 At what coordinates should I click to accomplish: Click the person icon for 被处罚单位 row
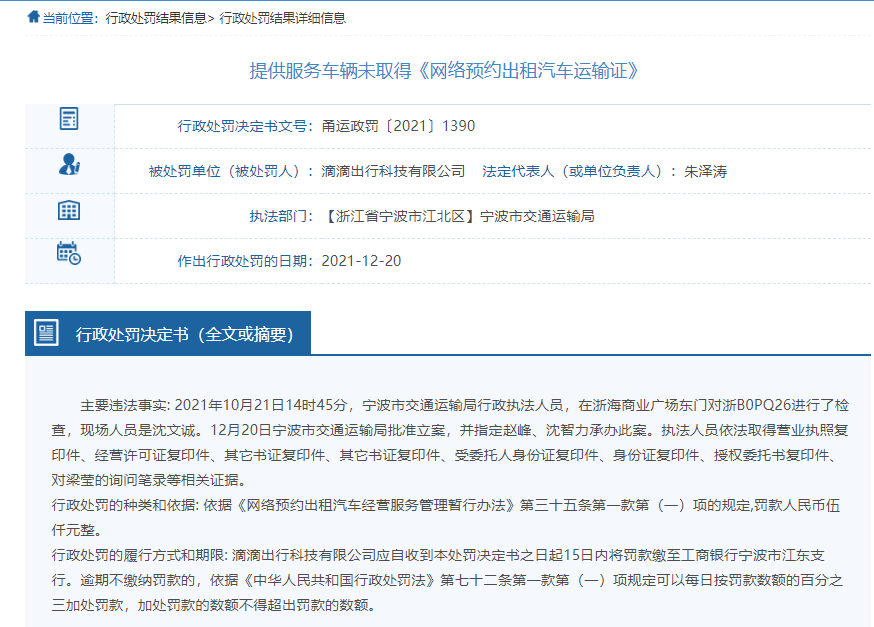pos(69,164)
